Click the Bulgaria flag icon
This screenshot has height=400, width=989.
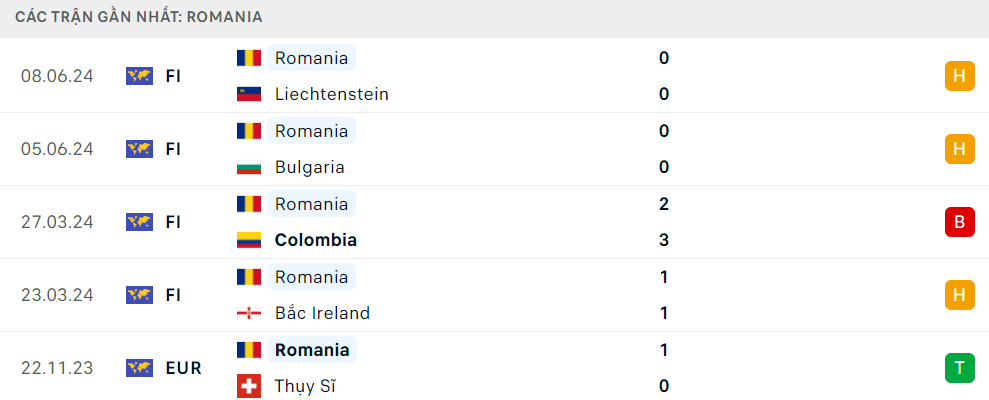pos(249,167)
